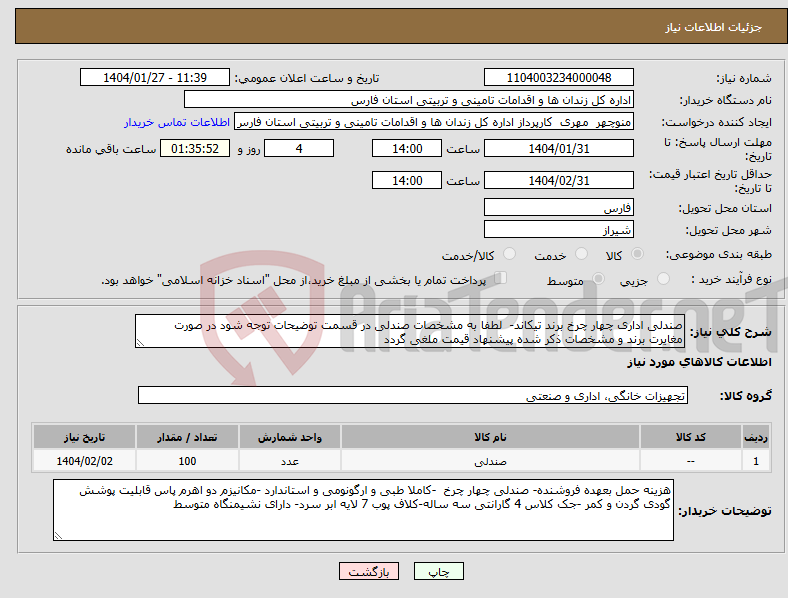Select the متوسط purchase type radio
788x598 pixels.
click(x=598, y=279)
